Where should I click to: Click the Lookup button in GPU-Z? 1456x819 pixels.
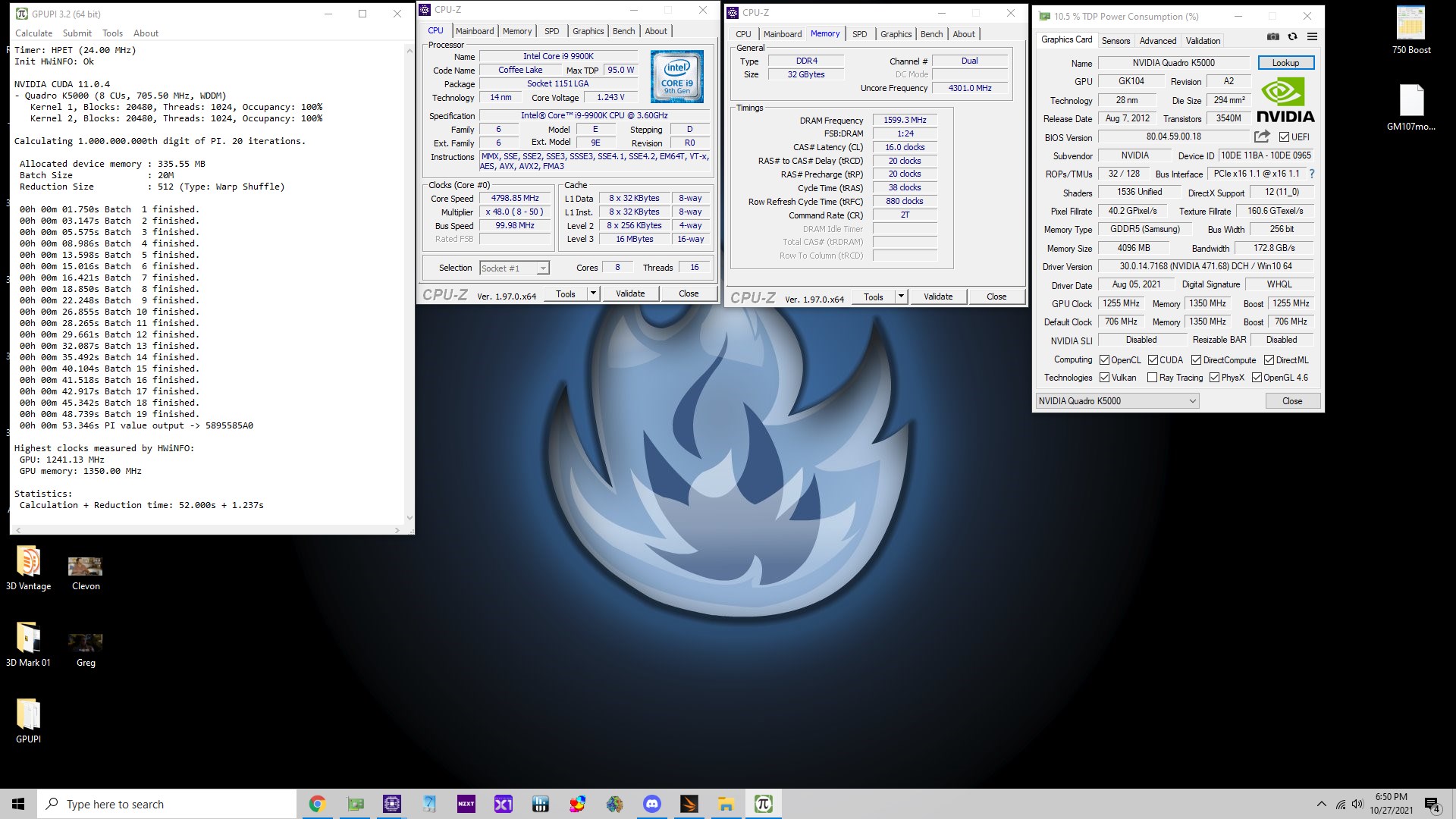pyautogui.click(x=1285, y=63)
